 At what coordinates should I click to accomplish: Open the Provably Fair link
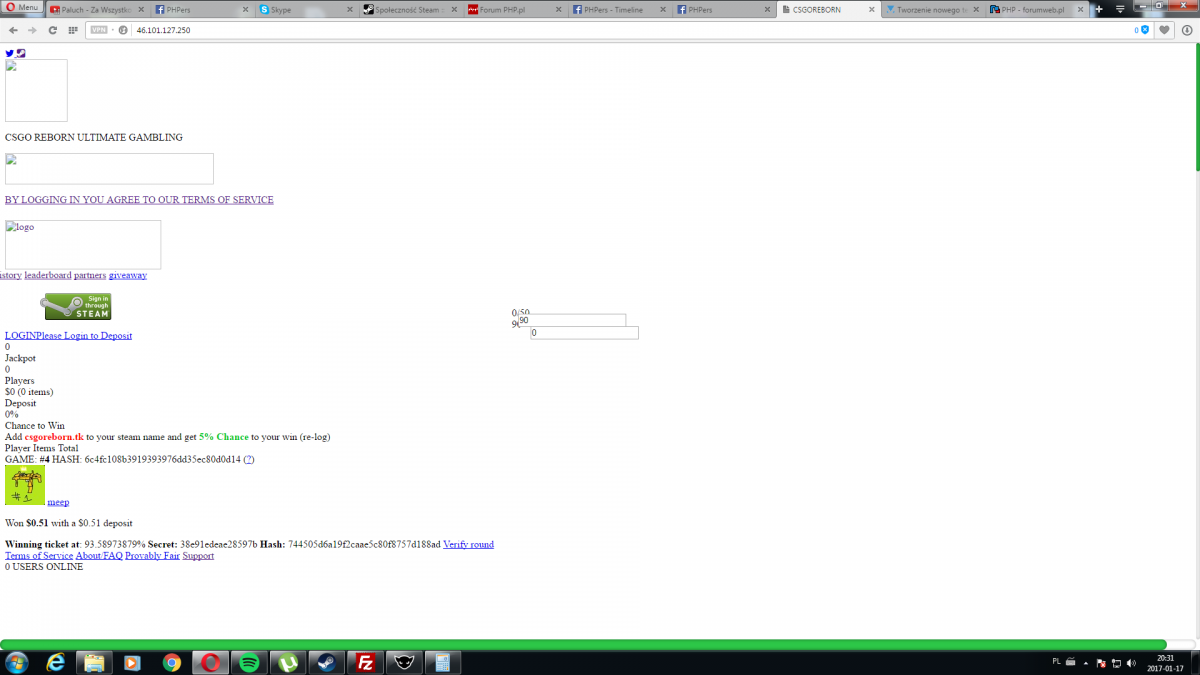pyautogui.click(x=152, y=556)
